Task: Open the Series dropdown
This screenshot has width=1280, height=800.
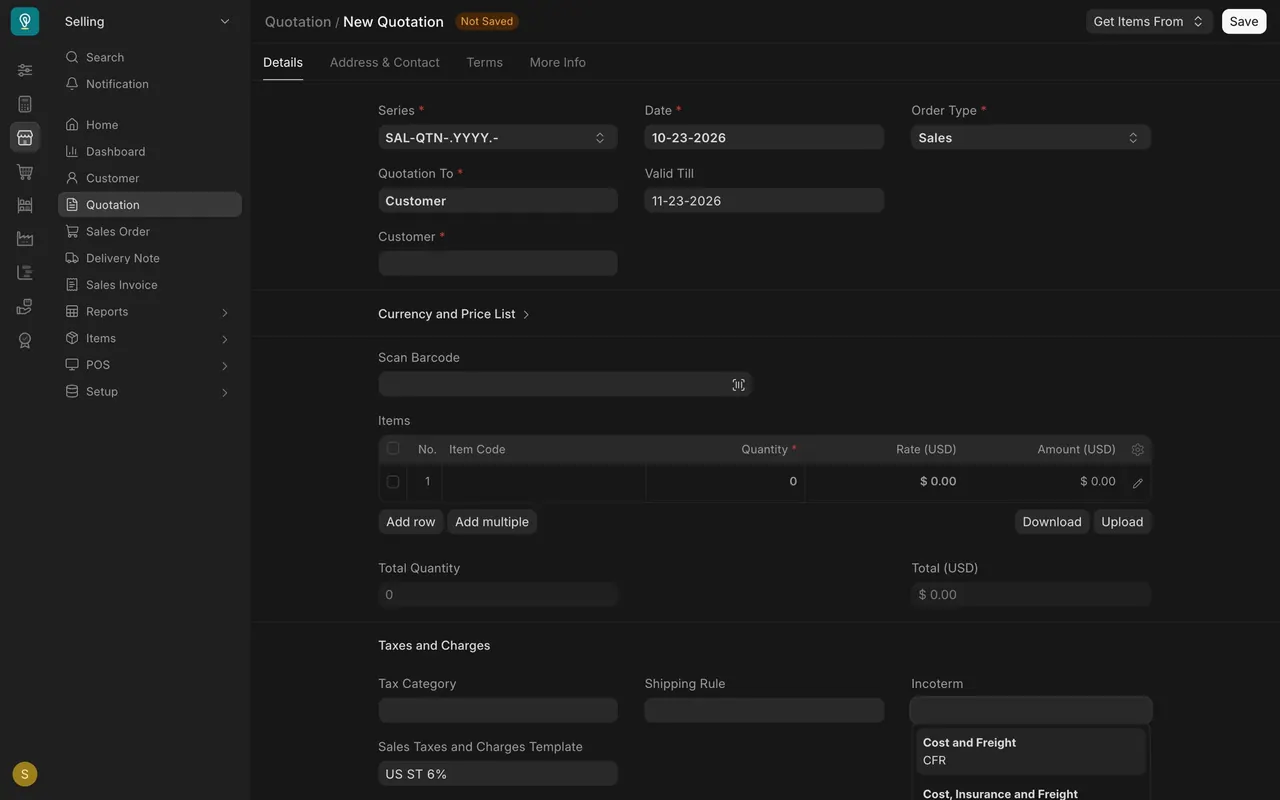Action: point(498,138)
